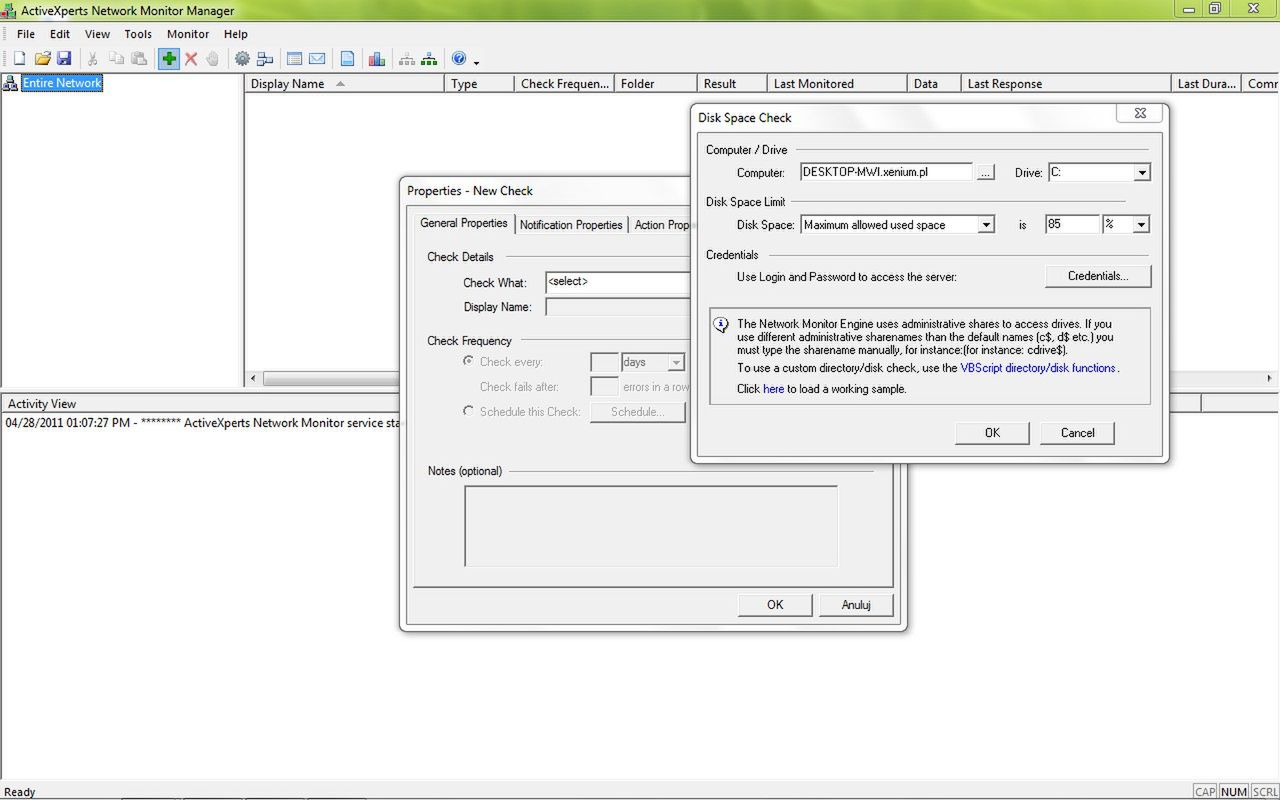Screen dimensions: 1280x800
Task: Click the blue document report icon
Action: (347, 59)
